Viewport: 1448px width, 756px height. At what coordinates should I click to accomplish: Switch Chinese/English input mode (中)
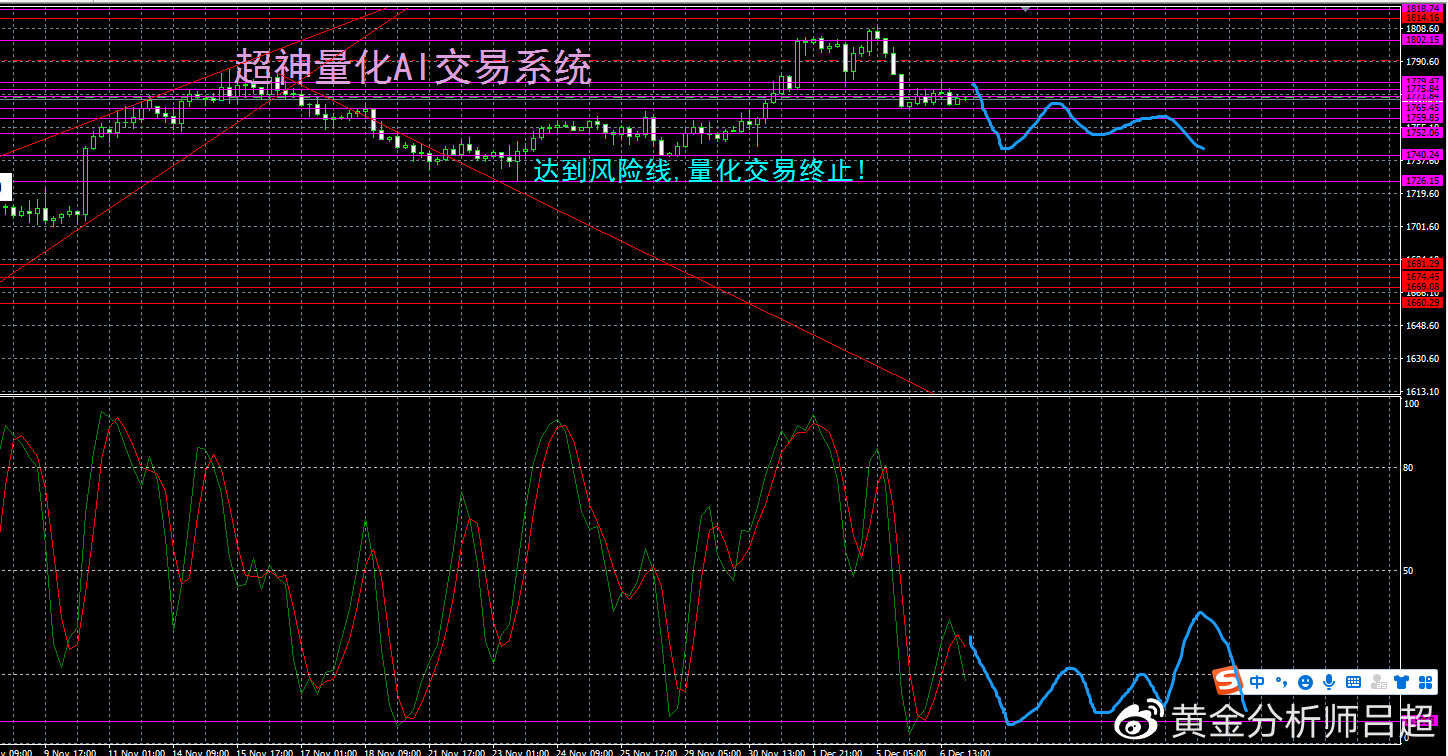[x=1257, y=682]
